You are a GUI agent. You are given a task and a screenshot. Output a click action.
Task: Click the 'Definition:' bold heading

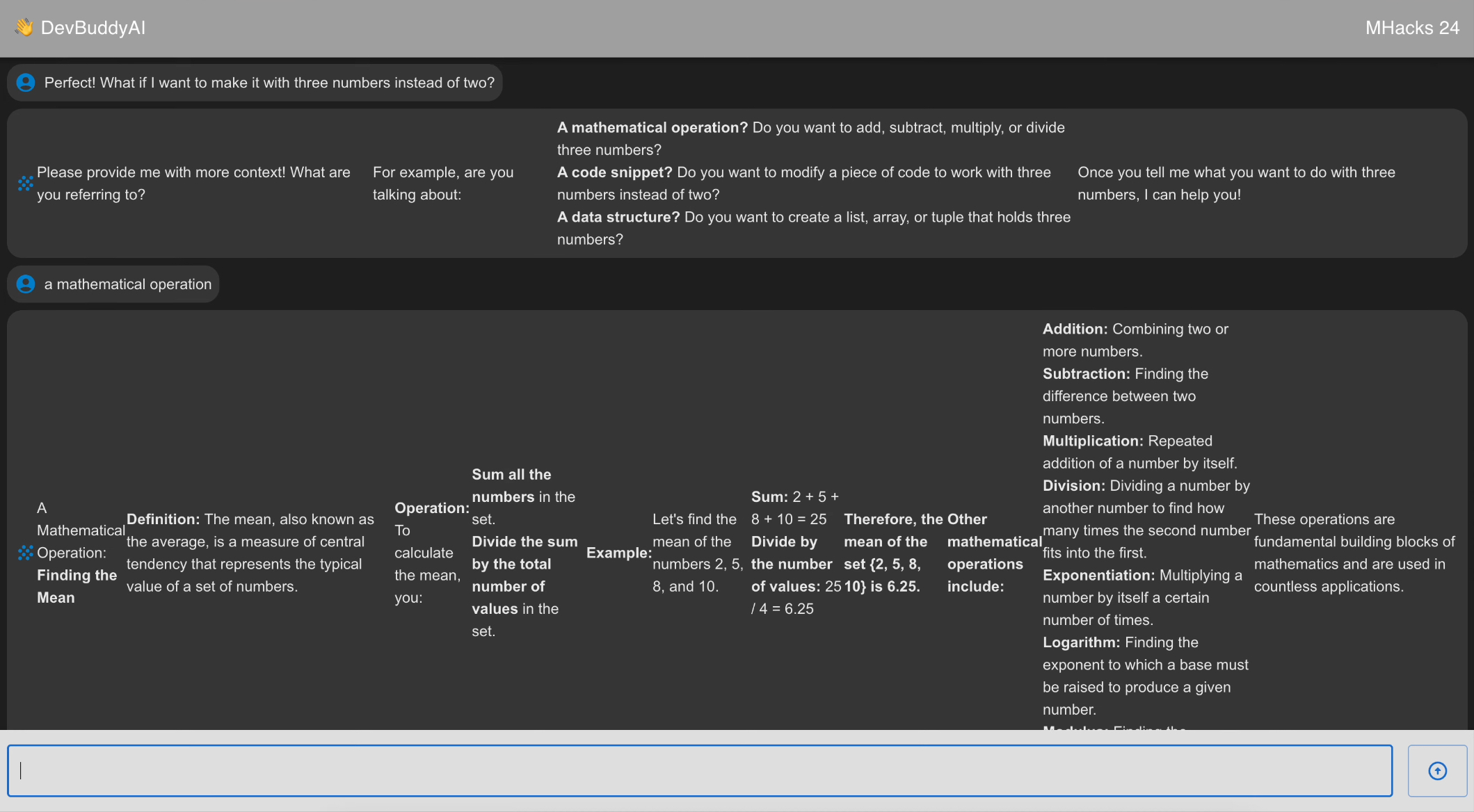click(163, 519)
